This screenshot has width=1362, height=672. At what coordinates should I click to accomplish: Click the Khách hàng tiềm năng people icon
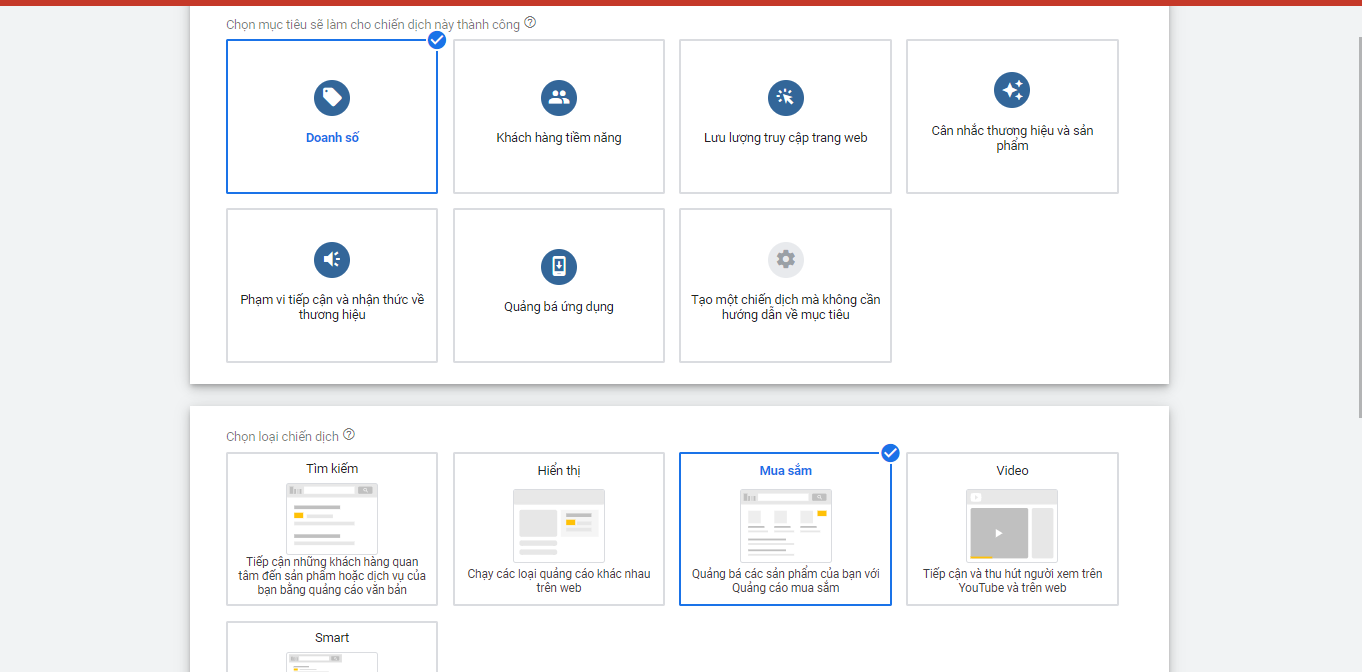tap(558, 97)
